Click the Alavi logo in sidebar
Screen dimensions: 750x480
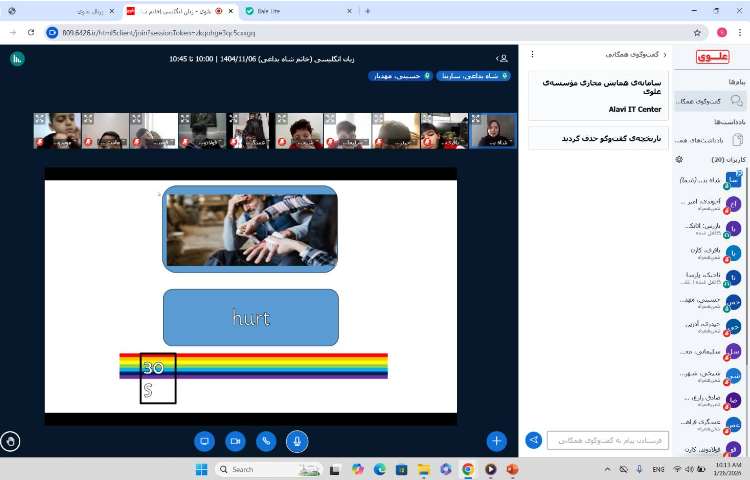(712, 57)
